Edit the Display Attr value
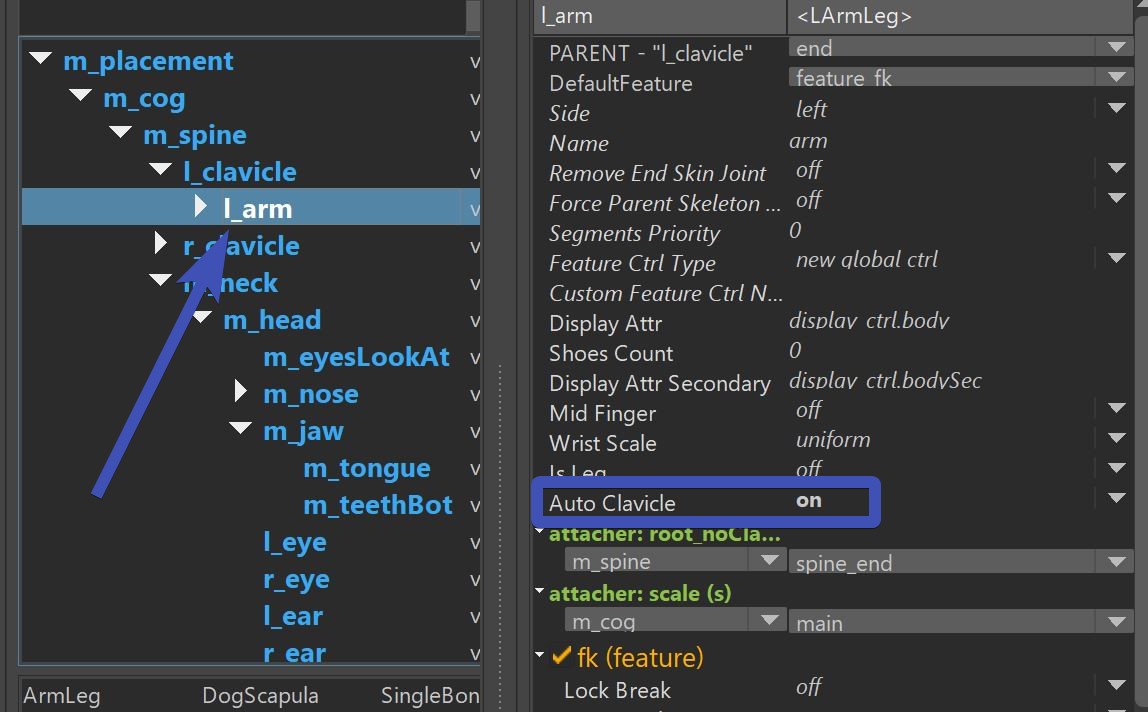Viewport: 1148px width, 712px height. pyautogui.click(x=869, y=320)
